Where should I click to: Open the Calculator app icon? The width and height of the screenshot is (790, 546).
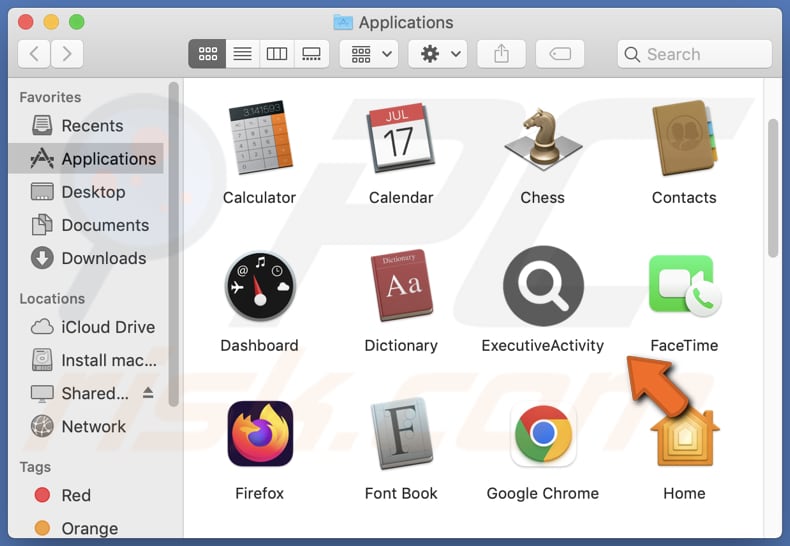(x=260, y=137)
